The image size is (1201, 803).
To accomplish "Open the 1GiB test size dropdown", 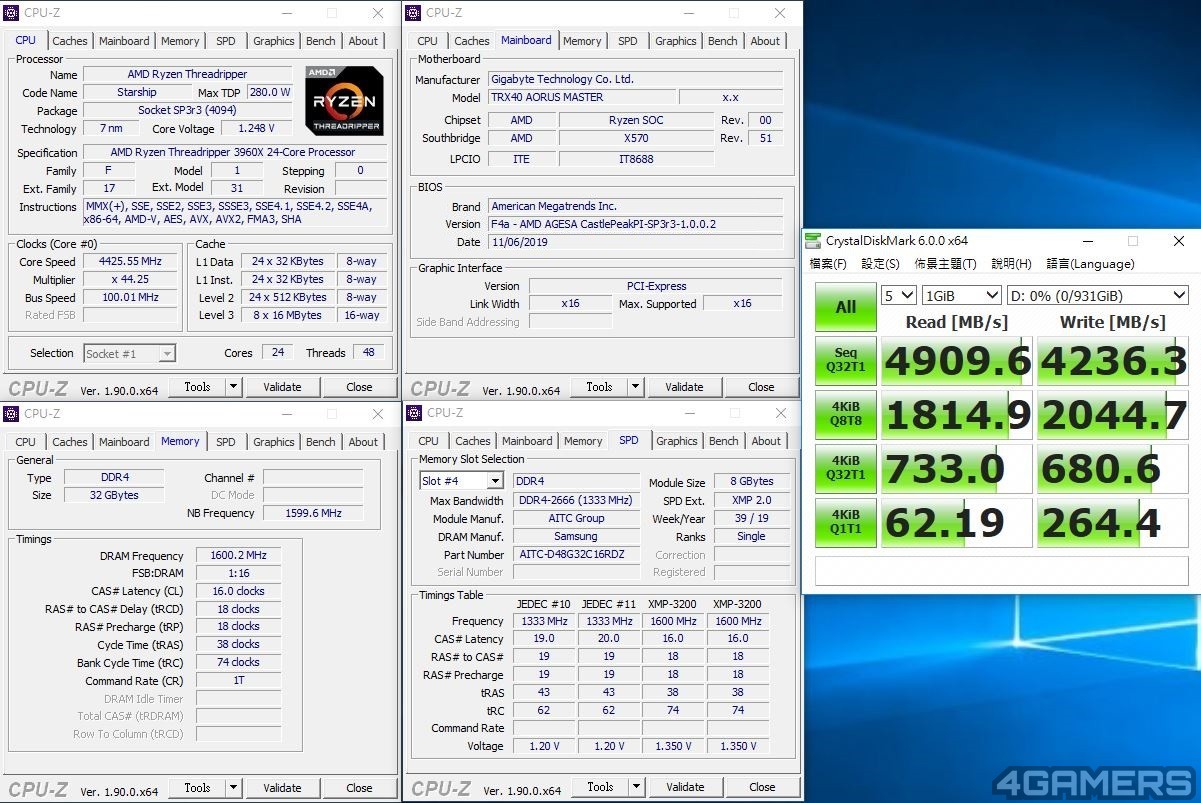I will [961, 295].
